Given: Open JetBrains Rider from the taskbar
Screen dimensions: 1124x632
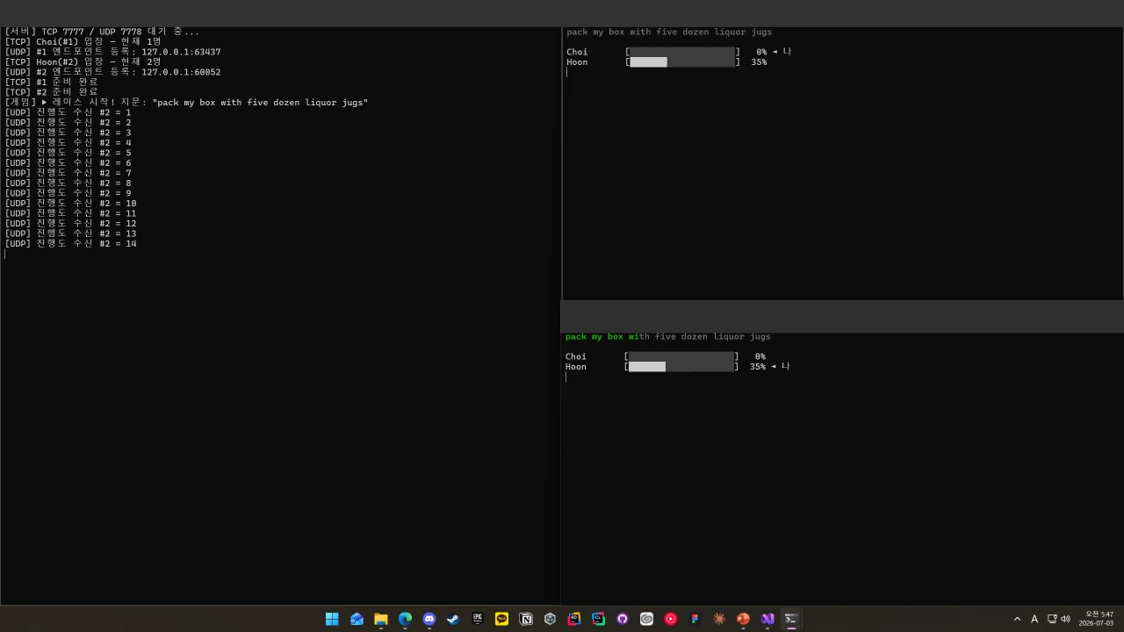Looking at the screenshot, I should 574,619.
